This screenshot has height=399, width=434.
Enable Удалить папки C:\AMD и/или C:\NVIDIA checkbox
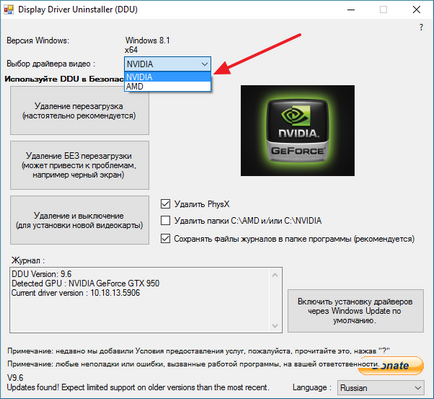tap(165, 220)
